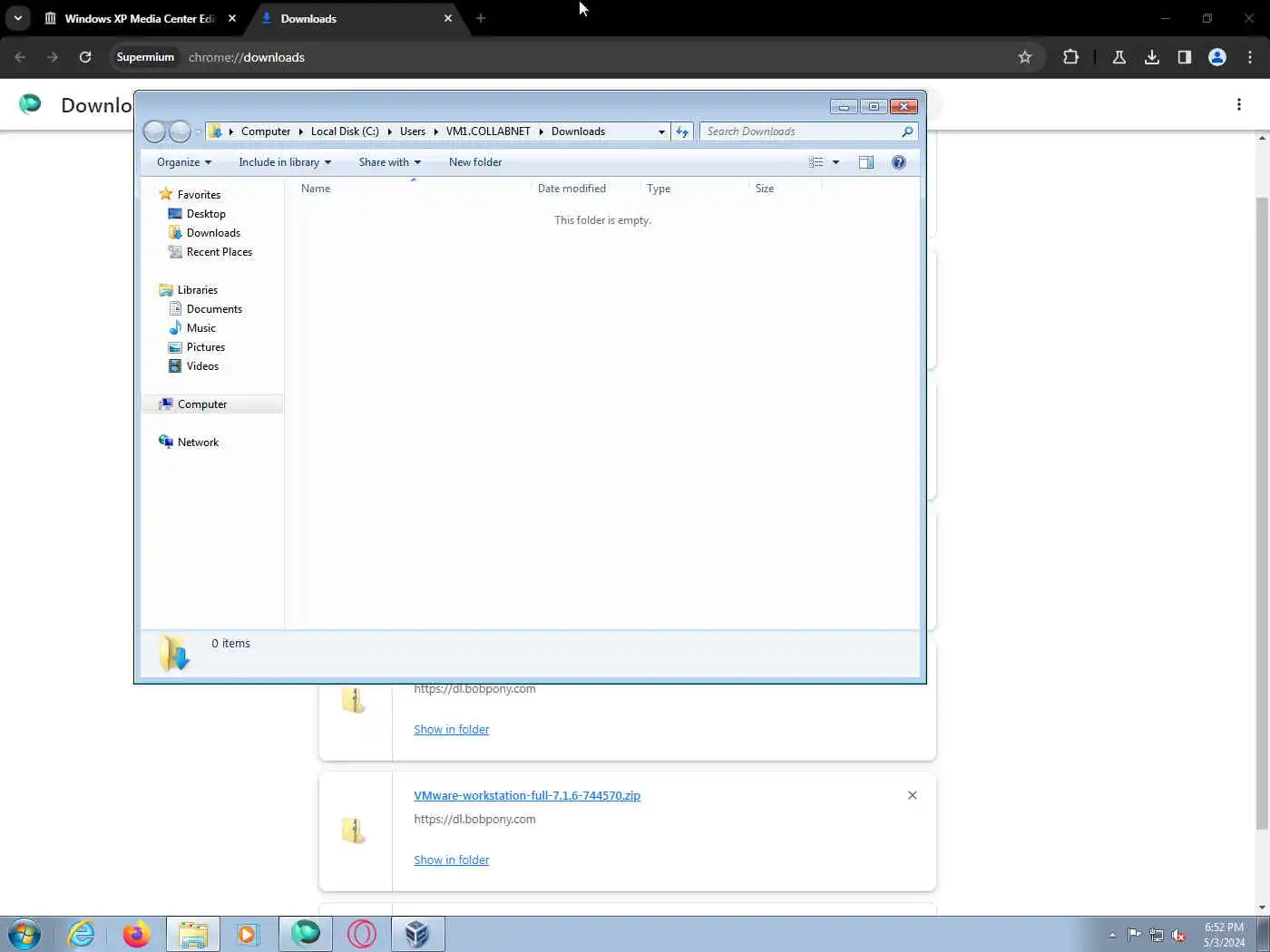Toggle the preview pane icon in Explorer
The width and height of the screenshot is (1270, 952).
866,162
